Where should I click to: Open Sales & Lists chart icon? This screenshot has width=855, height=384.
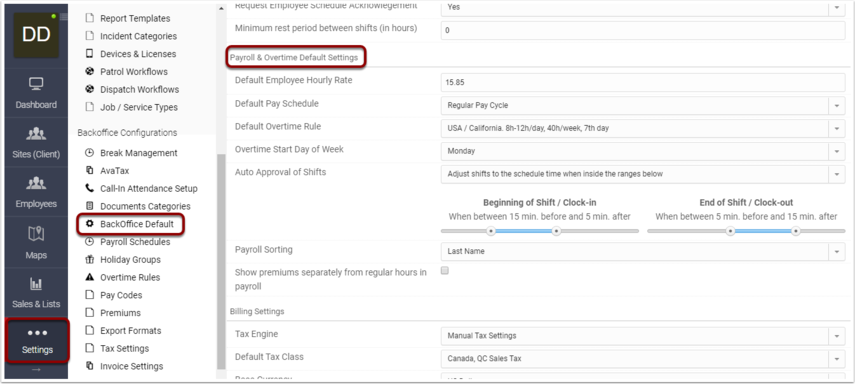point(36,284)
